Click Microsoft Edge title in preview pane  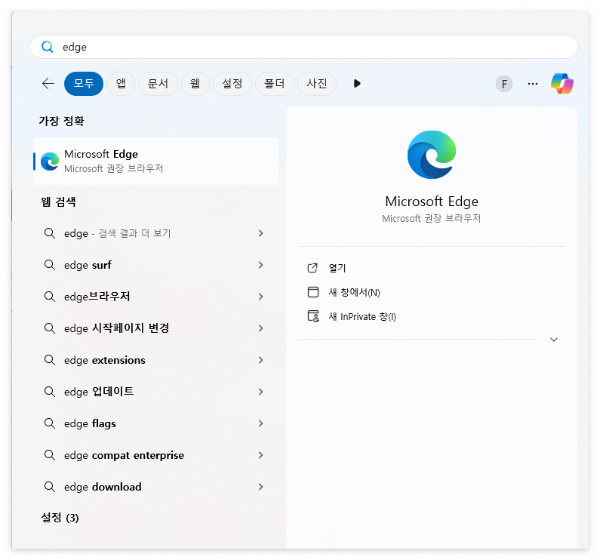click(432, 201)
